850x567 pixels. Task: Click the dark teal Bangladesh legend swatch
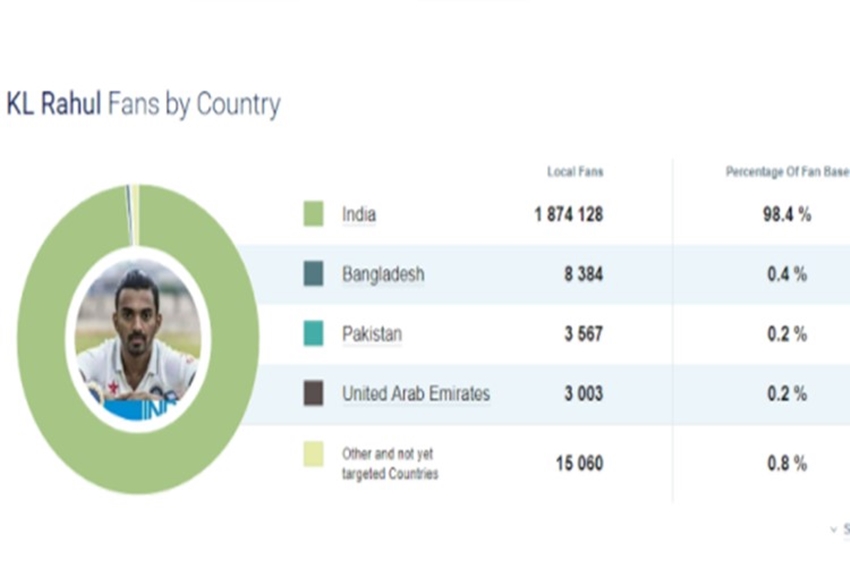[313, 274]
